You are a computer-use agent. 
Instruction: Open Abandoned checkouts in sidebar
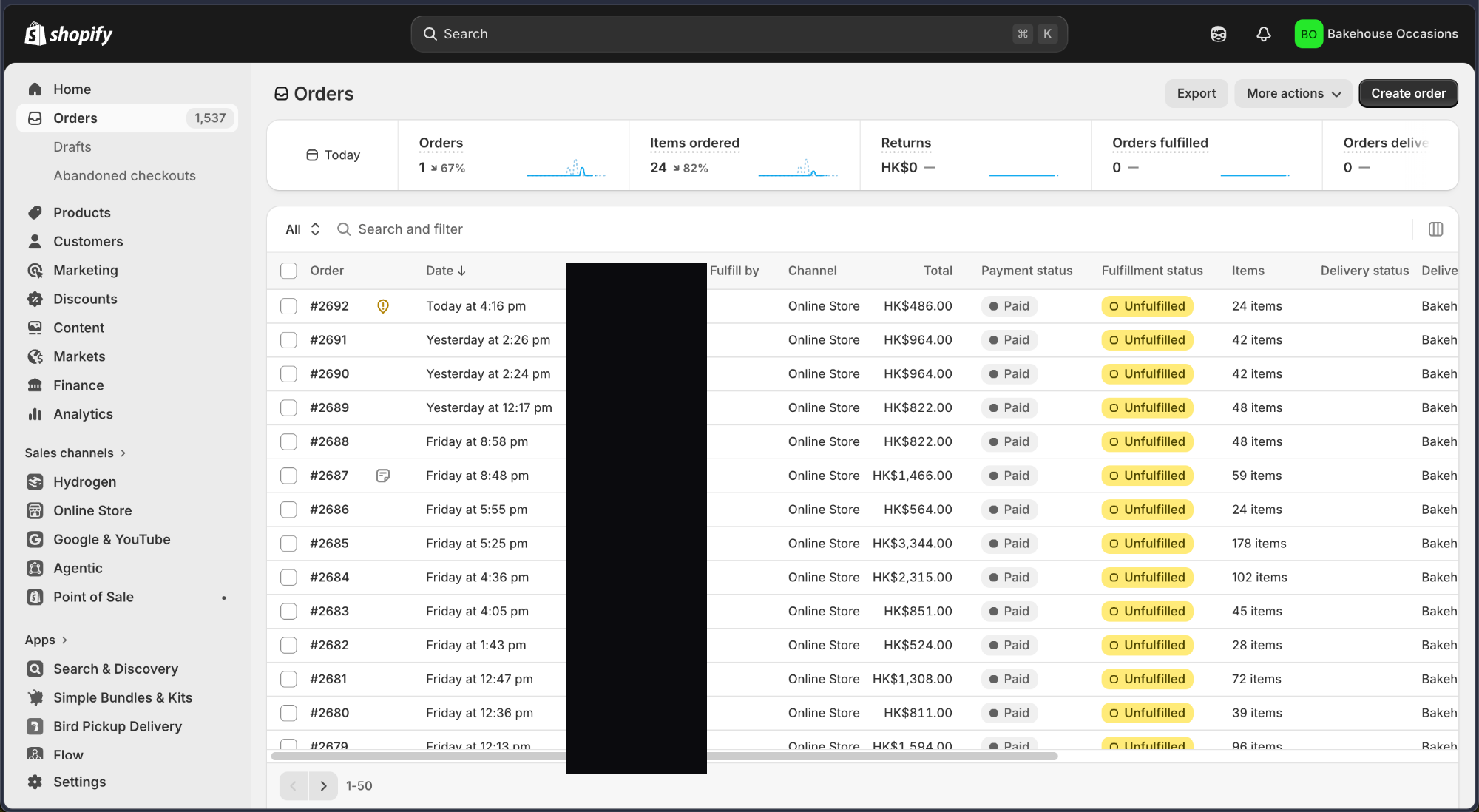click(124, 176)
